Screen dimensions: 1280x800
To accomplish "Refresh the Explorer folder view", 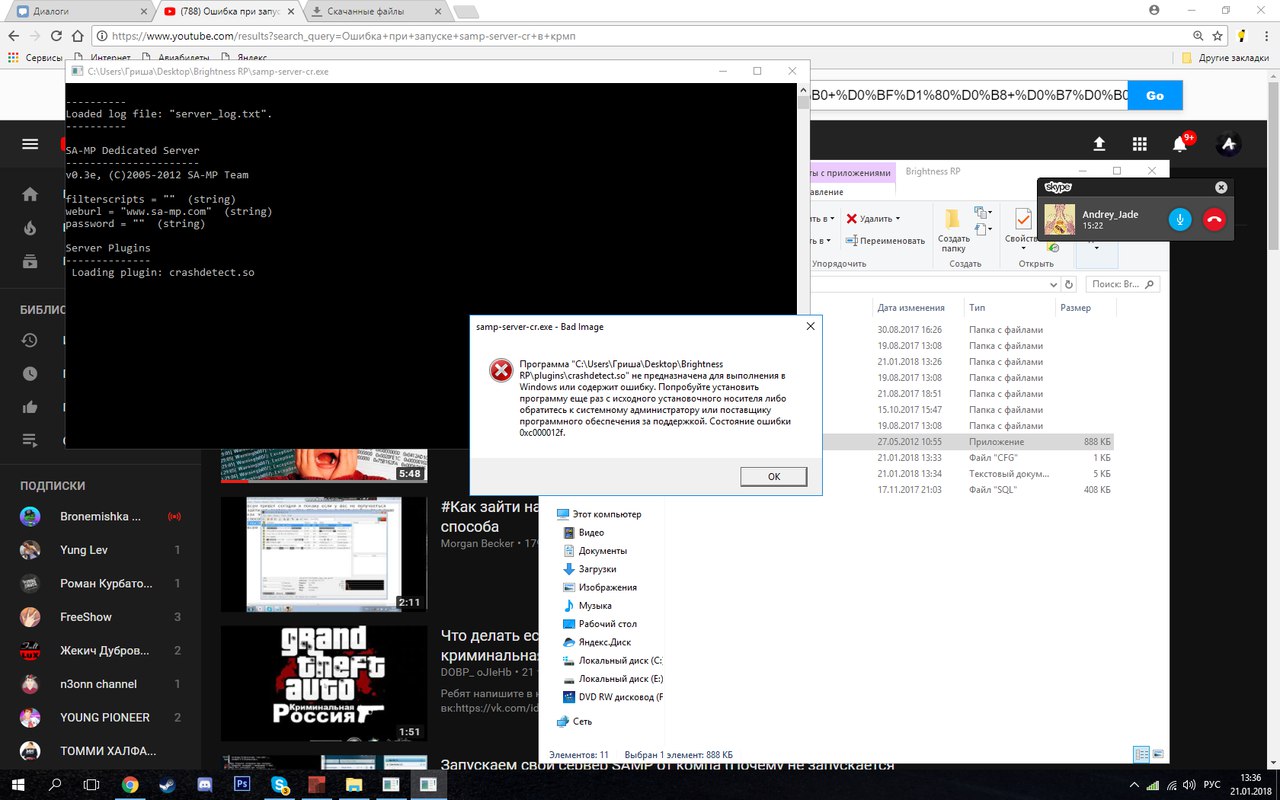I will [x=1071, y=284].
